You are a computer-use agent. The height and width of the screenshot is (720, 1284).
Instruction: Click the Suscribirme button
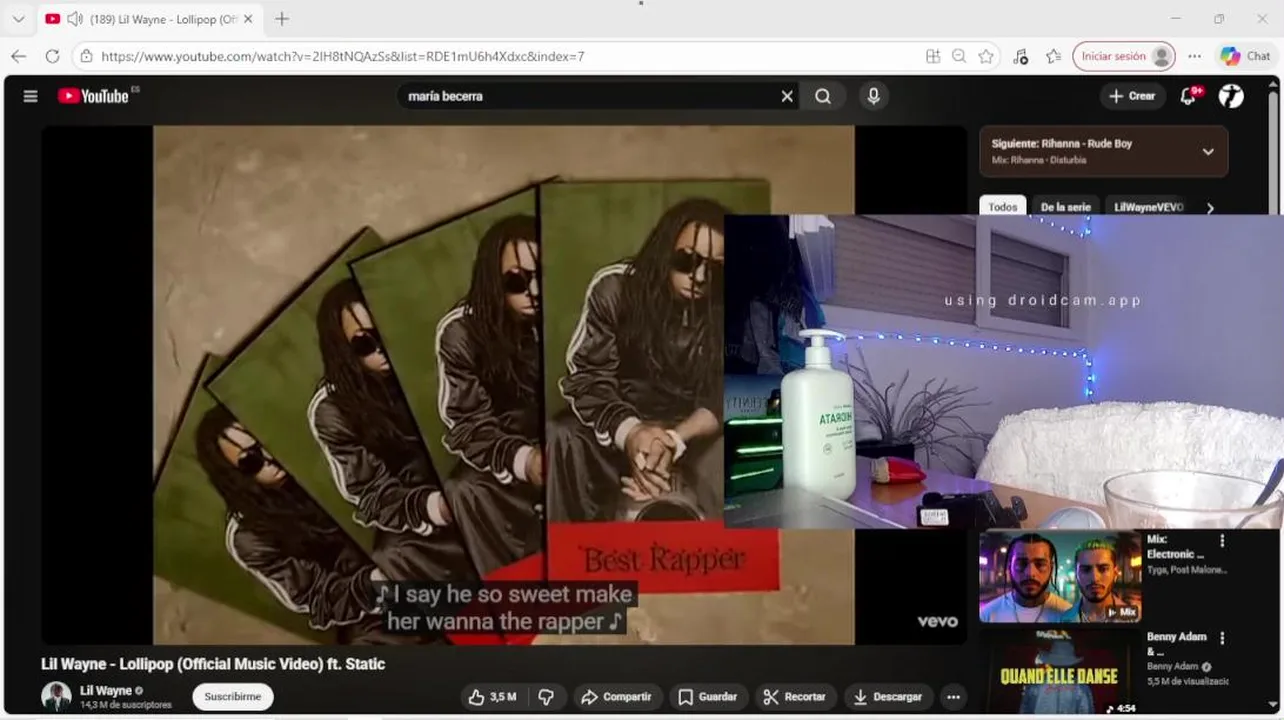pos(233,697)
